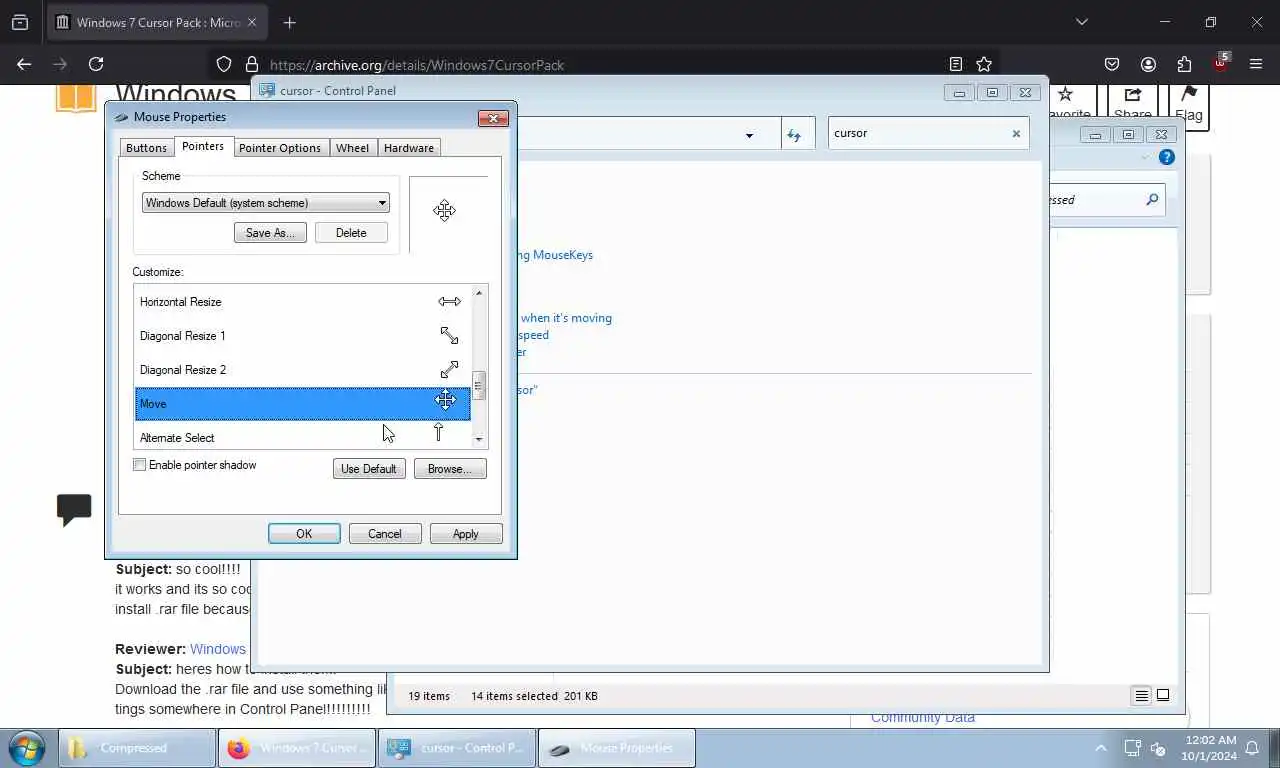Viewport: 1280px width, 768px height.
Task: Select Diagonal Resize 1 pointer row
Action: (302, 336)
